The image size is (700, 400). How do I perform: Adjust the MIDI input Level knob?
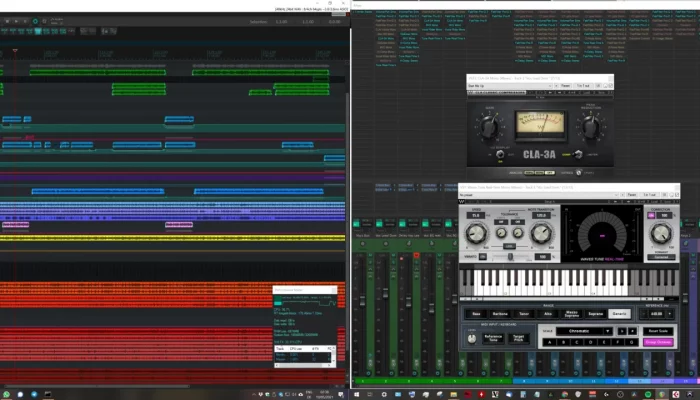tap(471, 339)
